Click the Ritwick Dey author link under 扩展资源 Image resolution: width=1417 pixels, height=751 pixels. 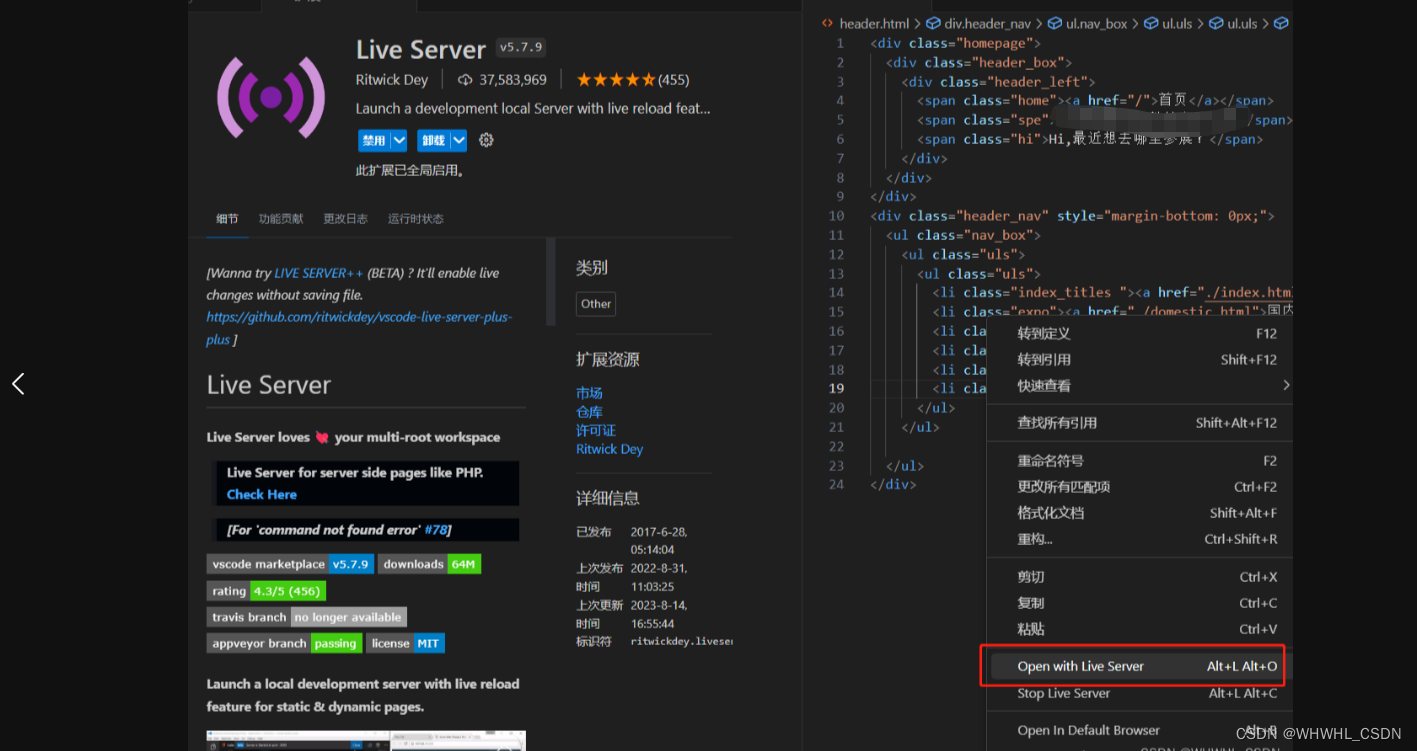pos(609,449)
